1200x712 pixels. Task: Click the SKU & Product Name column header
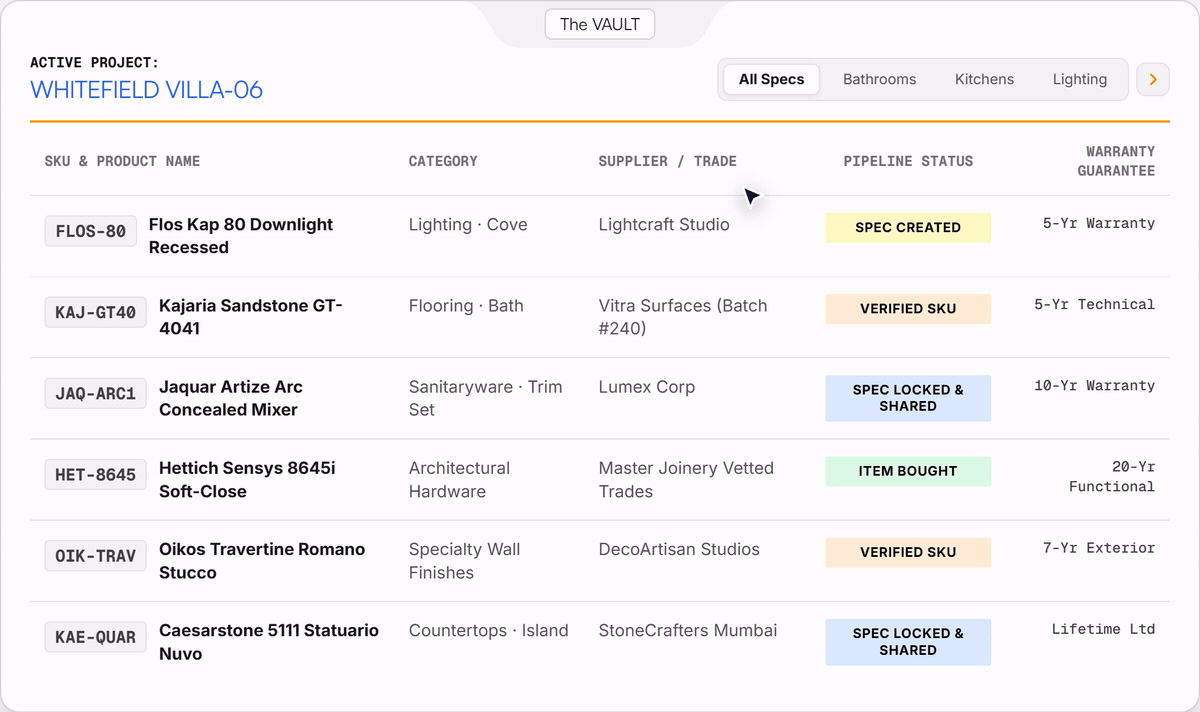(x=122, y=161)
